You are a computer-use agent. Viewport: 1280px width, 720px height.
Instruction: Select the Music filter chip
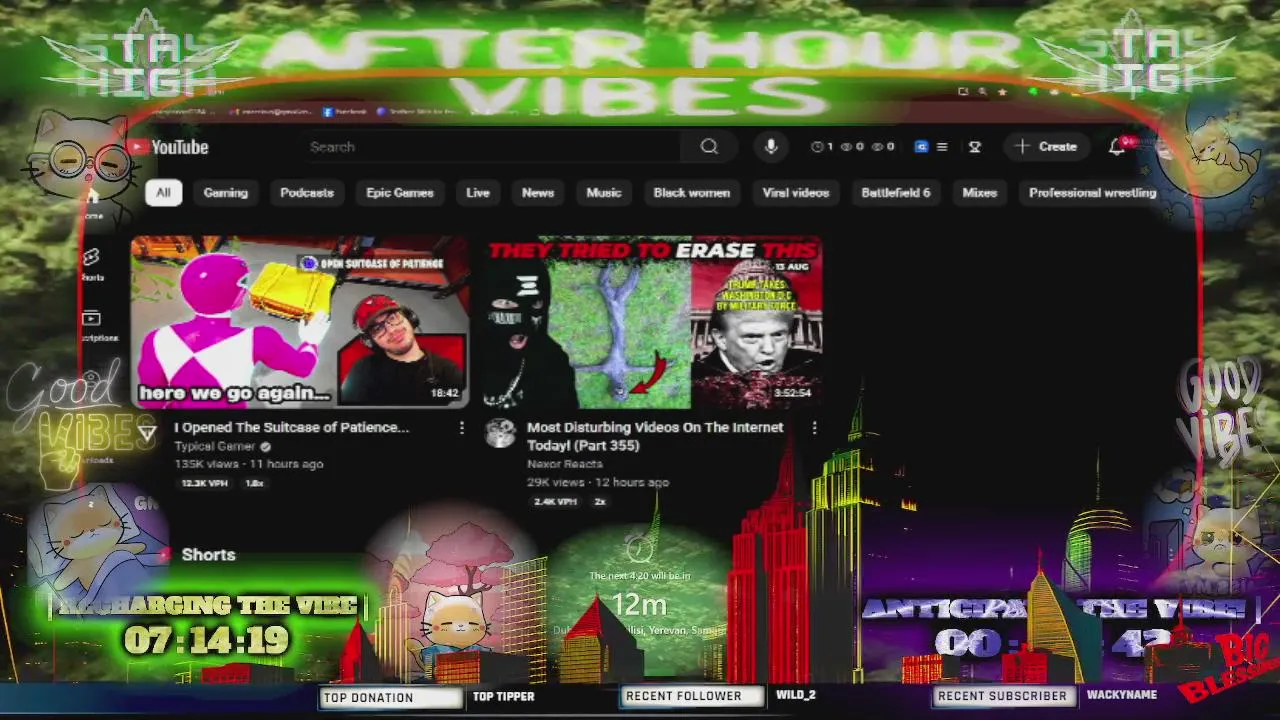click(x=604, y=193)
